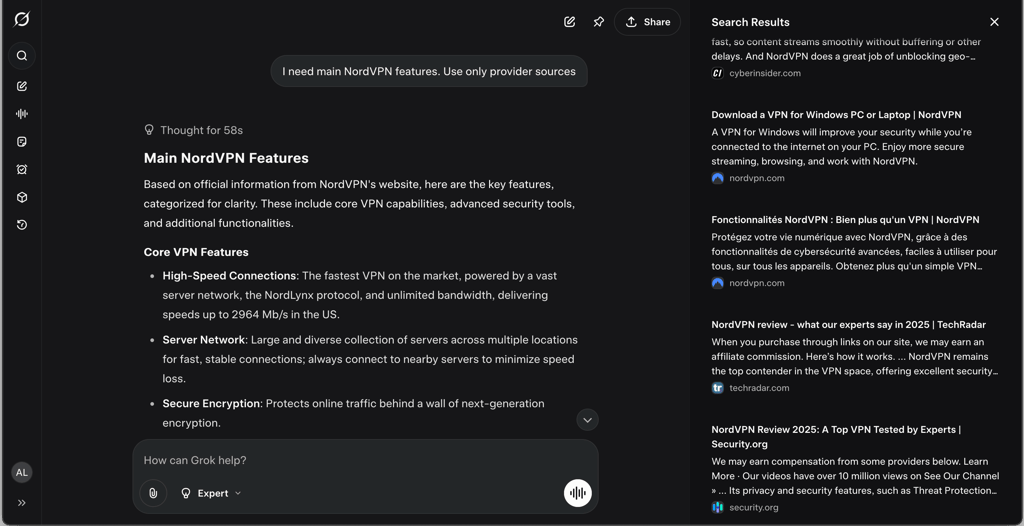
Task: Click the security.org source label
Action: pos(754,507)
